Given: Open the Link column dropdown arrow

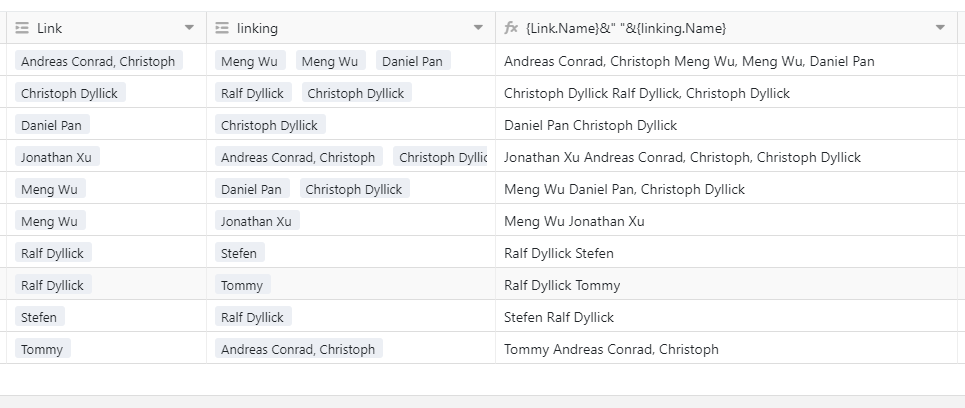Looking at the screenshot, I should pyautogui.click(x=190, y=28).
